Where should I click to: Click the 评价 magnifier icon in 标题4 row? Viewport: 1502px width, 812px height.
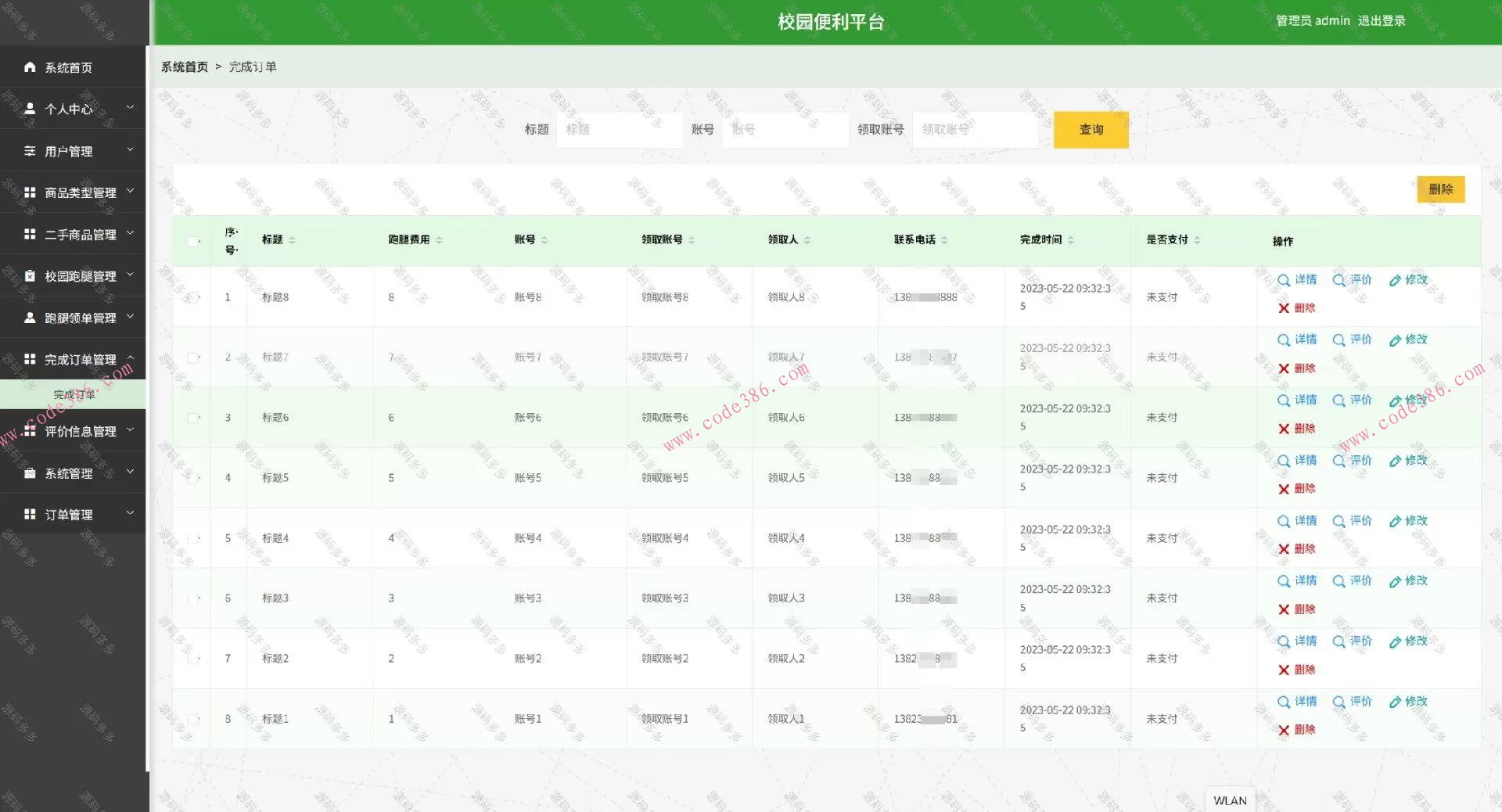1339,521
